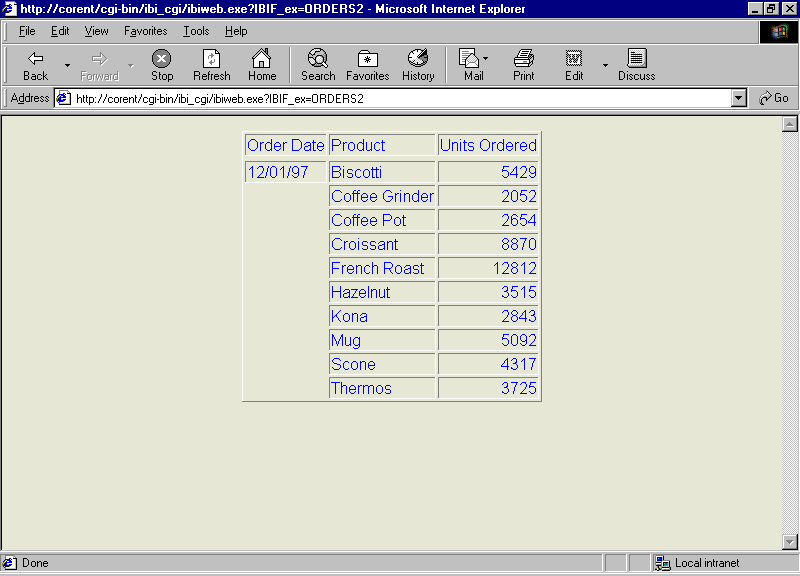
Task: Click the Go button beside address bar
Action: point(774,98)
